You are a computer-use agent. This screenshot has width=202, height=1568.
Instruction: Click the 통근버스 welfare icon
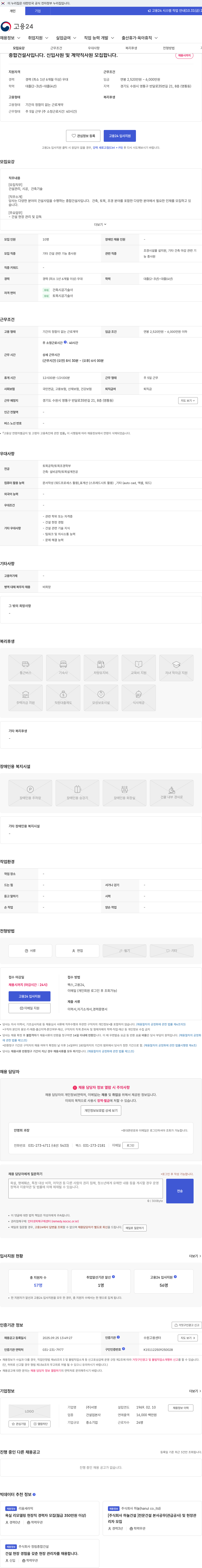(25, 668)
